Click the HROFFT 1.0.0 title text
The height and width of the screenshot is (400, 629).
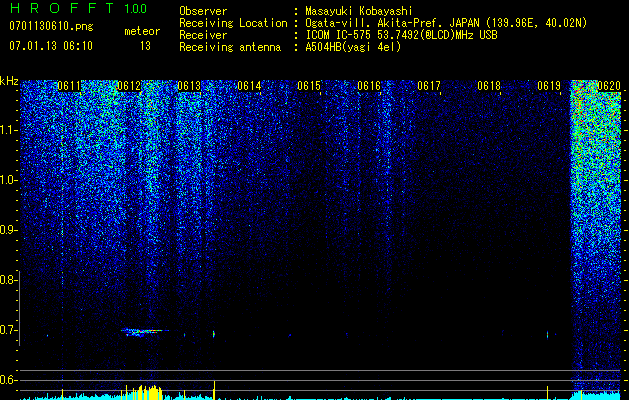point(78,8)
